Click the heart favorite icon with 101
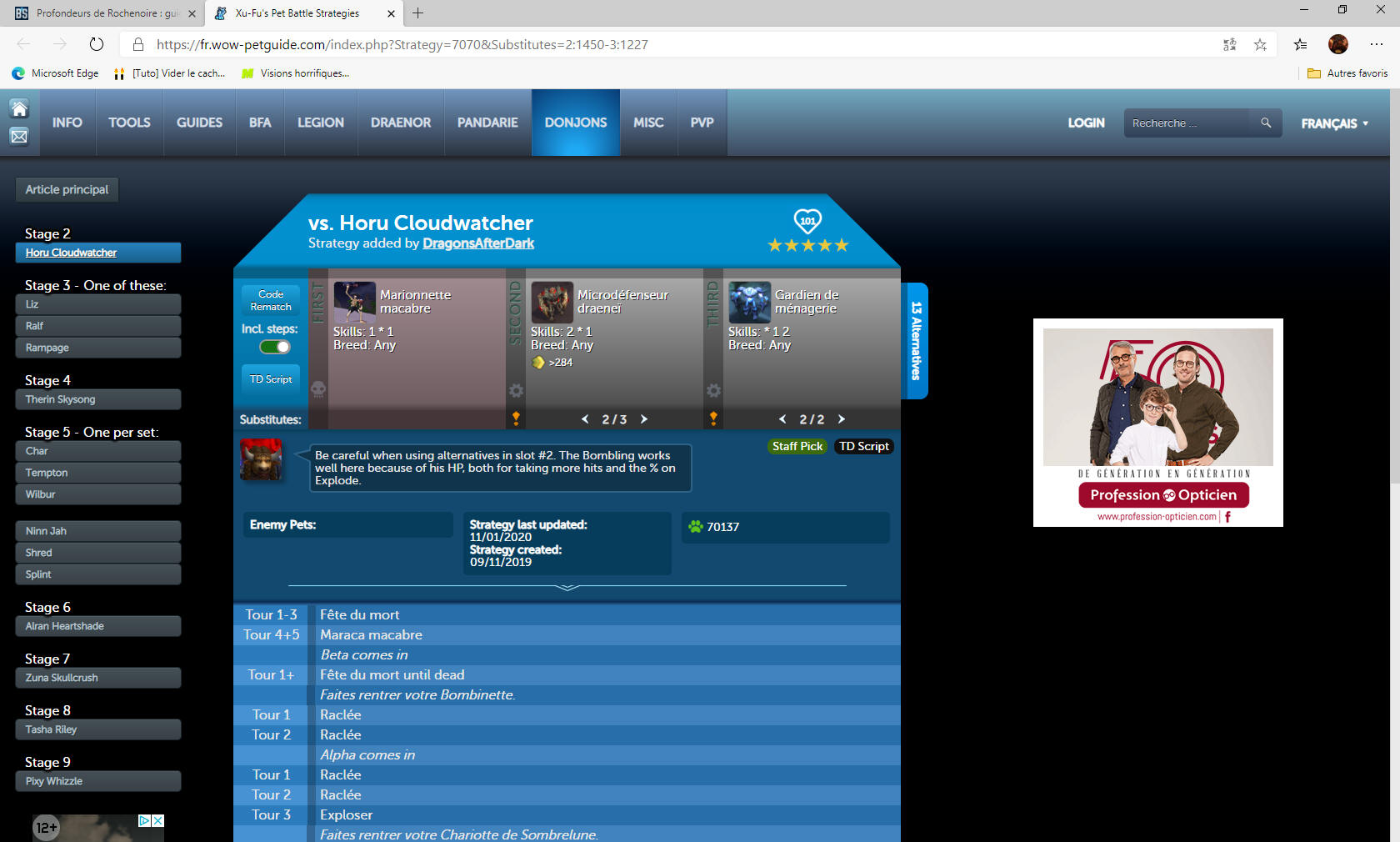This screenshot has height=842, width=1400. point(807,221)
